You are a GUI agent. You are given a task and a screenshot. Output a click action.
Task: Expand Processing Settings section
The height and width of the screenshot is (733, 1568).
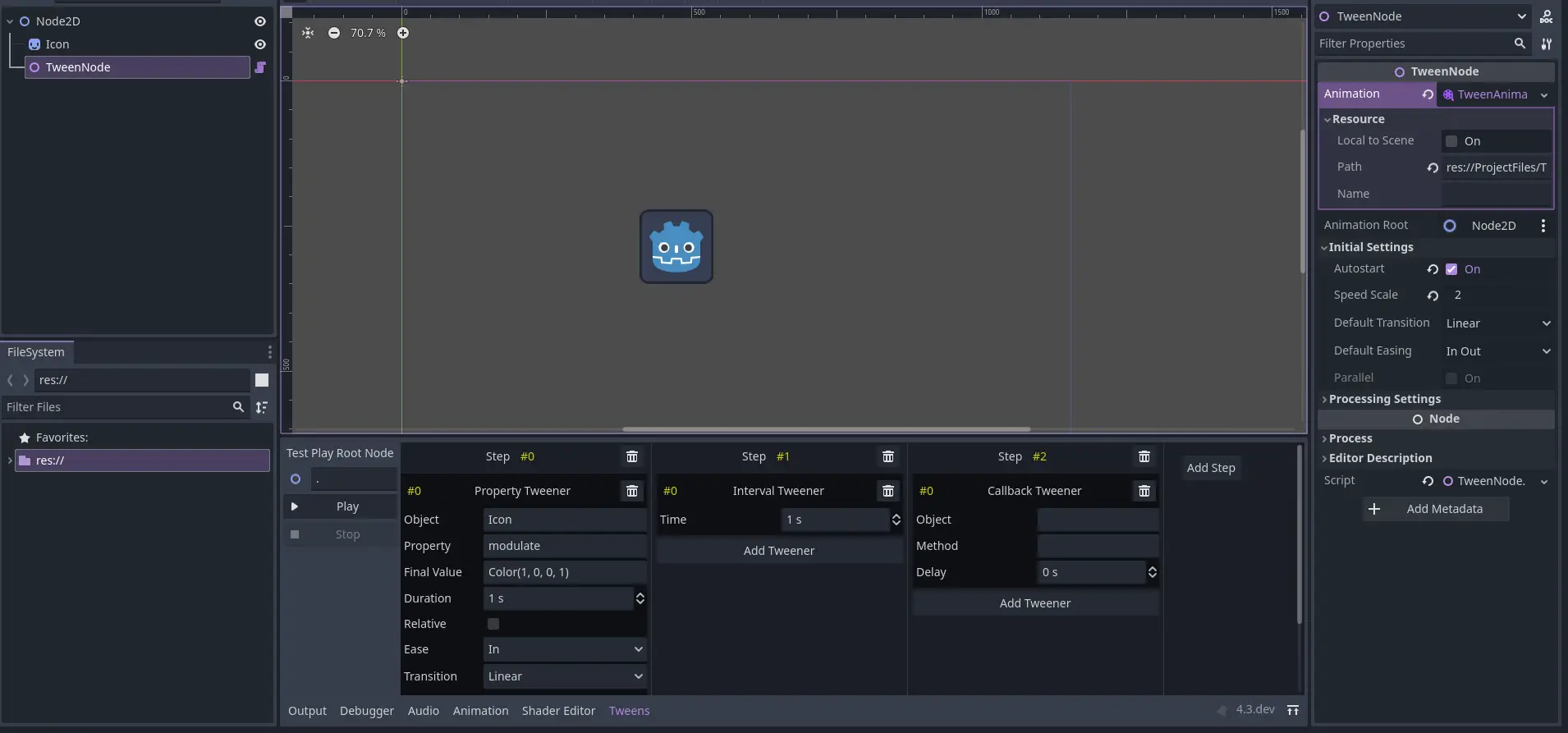(1324, 400)
